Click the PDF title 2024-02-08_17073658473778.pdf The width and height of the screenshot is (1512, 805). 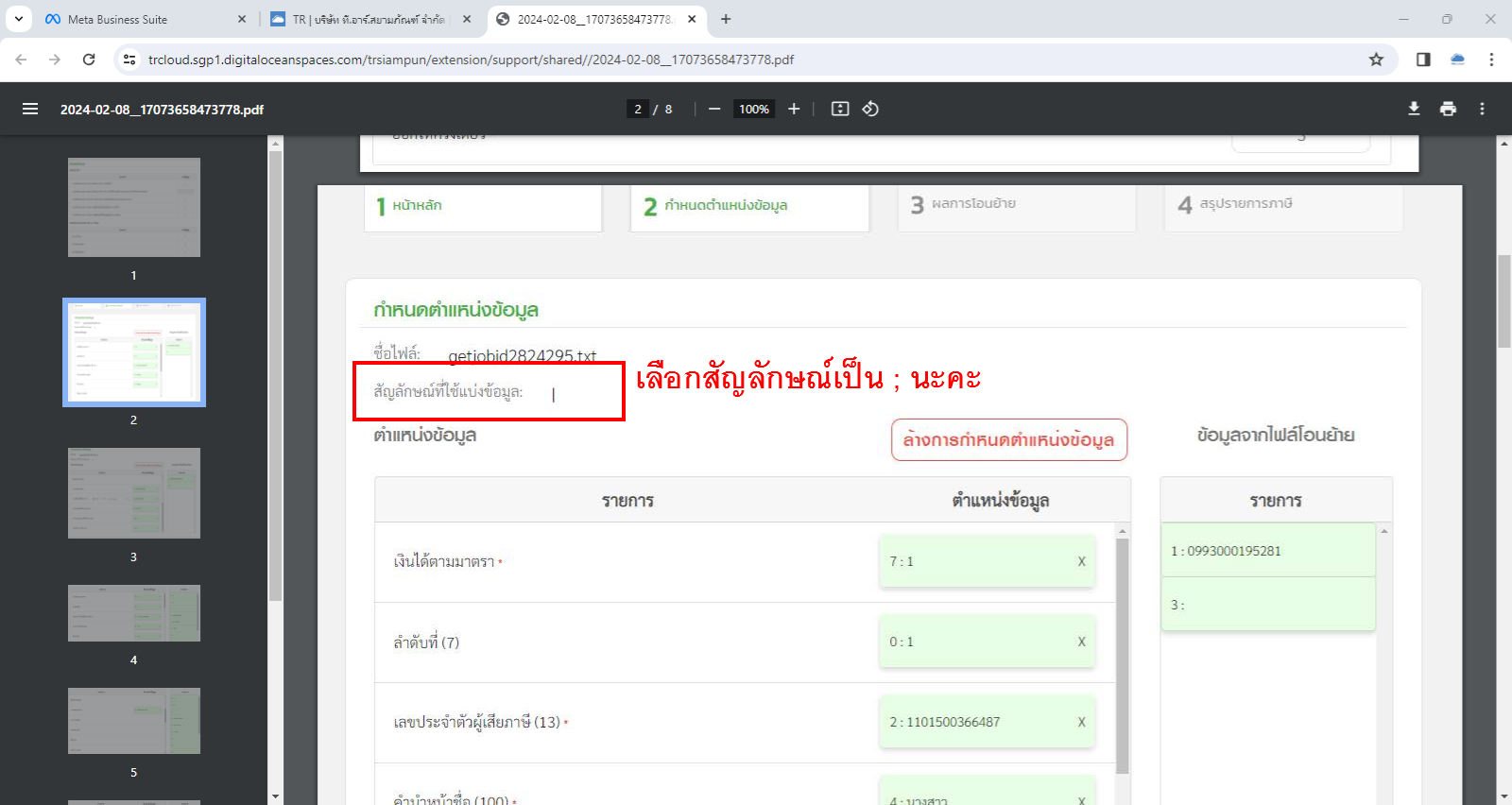[x=162, y=110]
